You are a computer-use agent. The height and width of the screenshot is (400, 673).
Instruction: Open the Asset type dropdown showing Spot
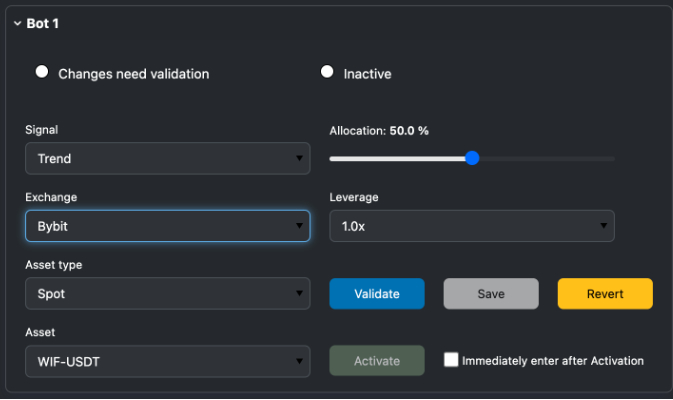tap(167, 294)
